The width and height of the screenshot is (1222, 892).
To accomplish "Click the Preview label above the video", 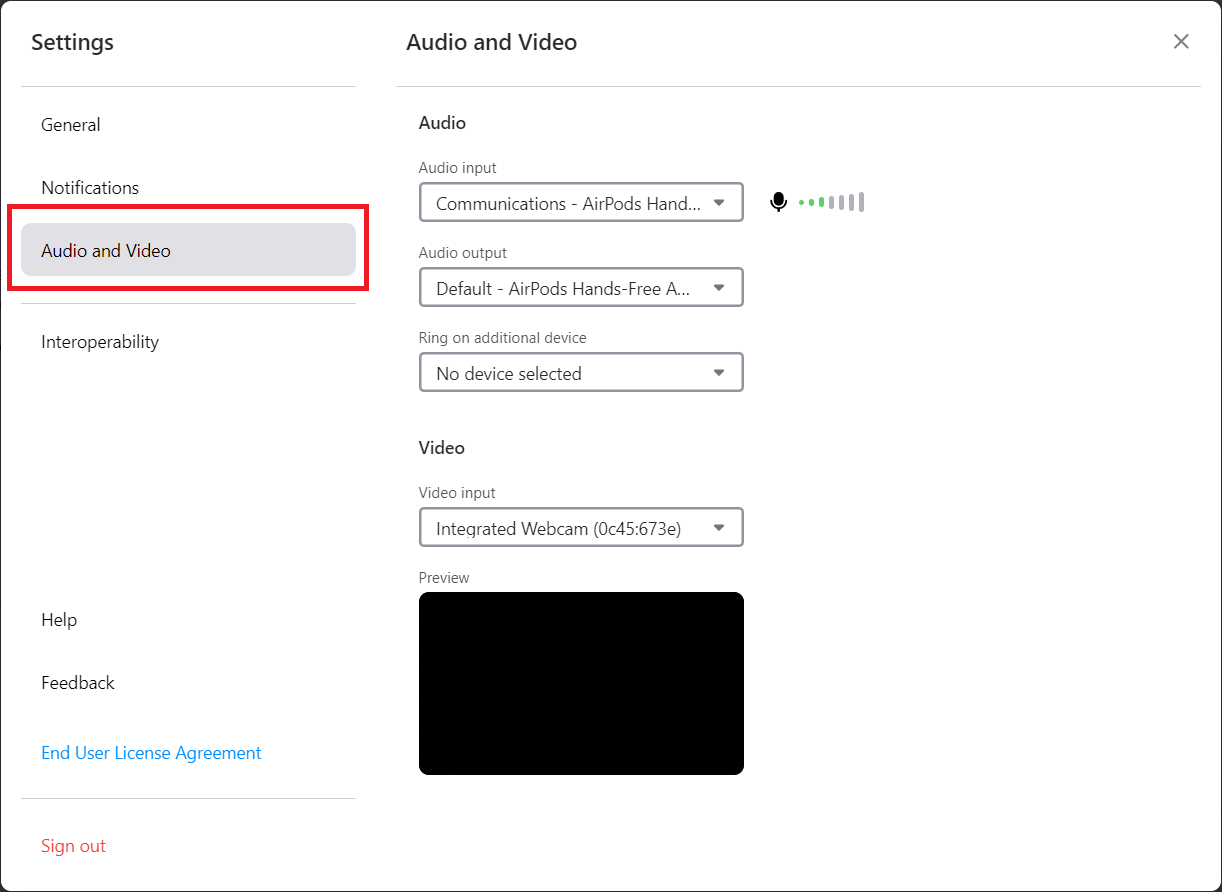I will coord(444,578).
